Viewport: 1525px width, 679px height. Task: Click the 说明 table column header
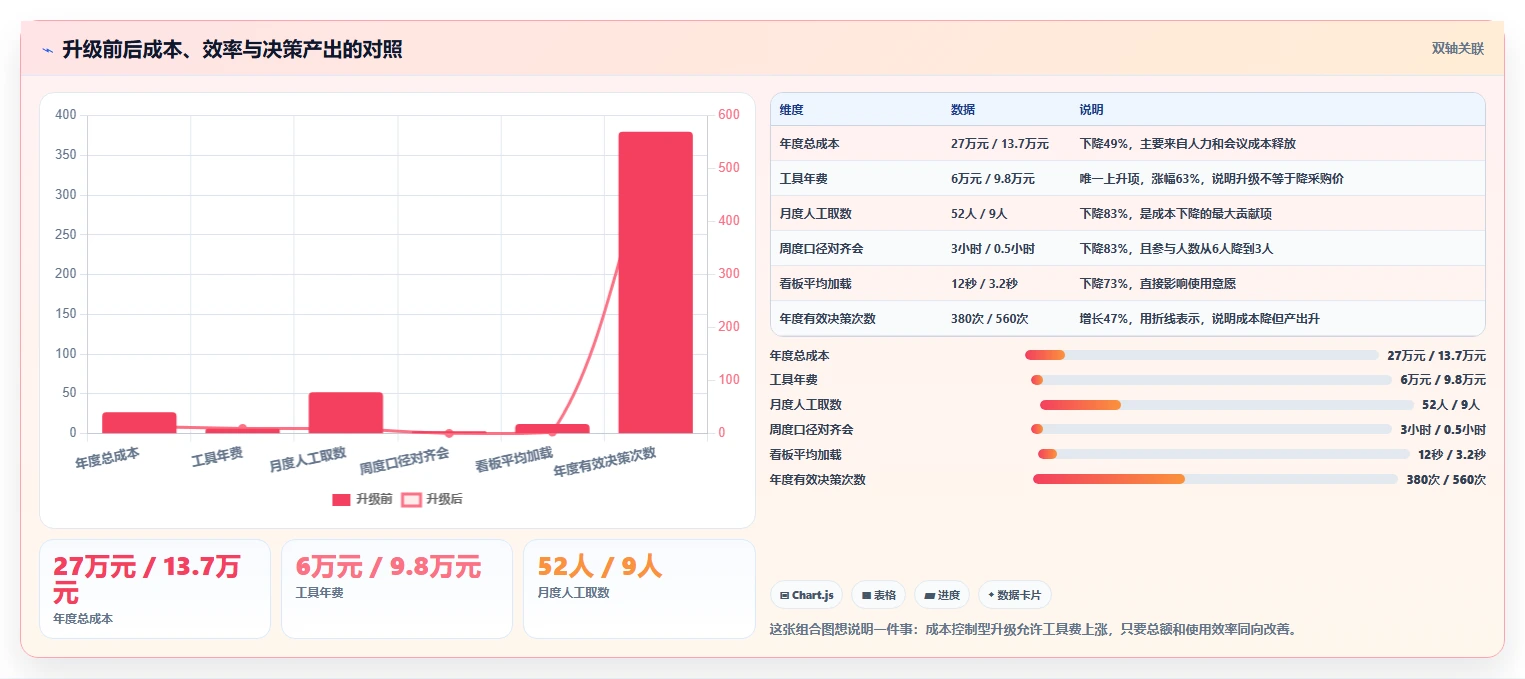pos(1092,110)
